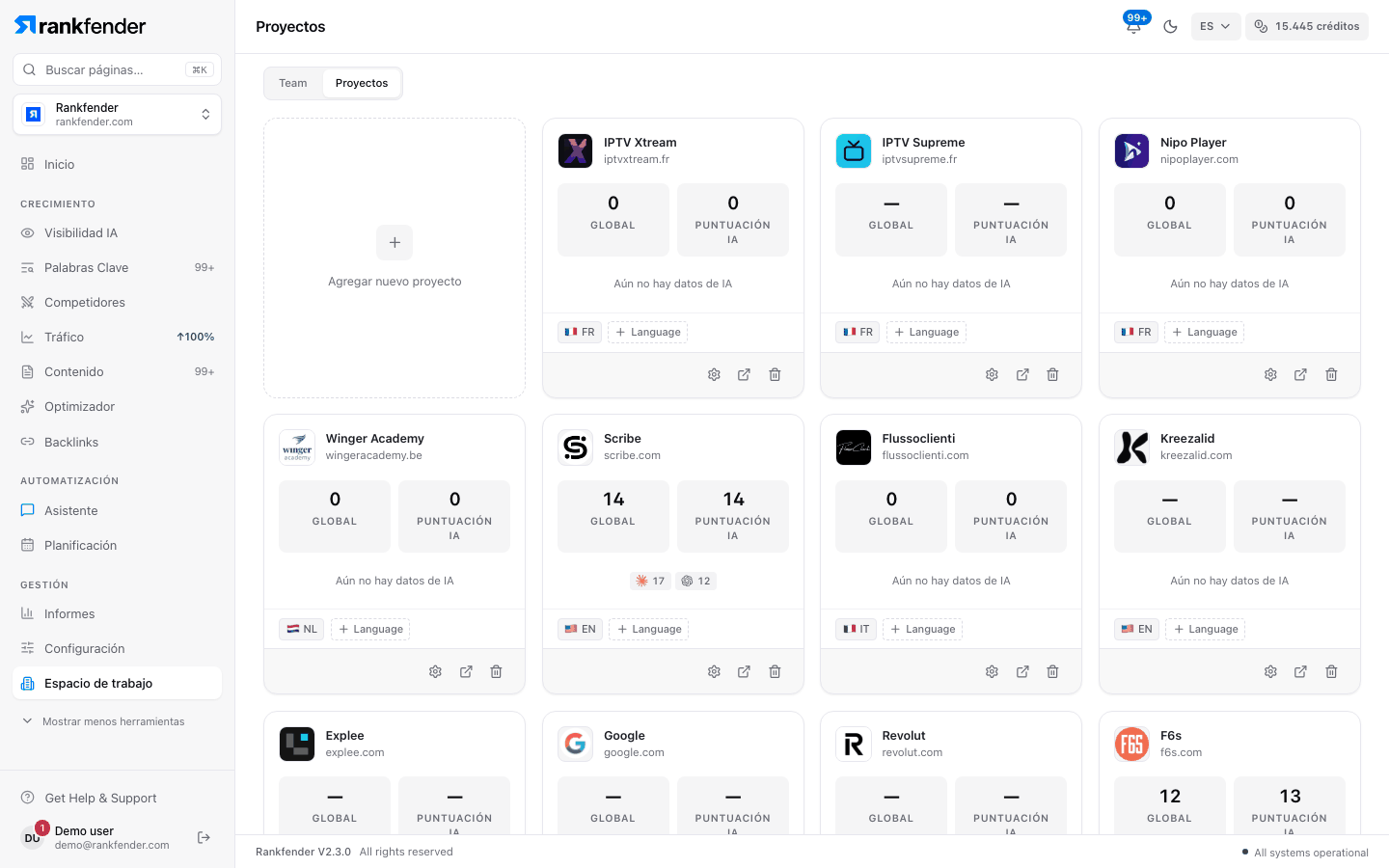The image size is (1389, 868).
Task: Open the ES language dropdown
Action: (x=1215, y=27)
